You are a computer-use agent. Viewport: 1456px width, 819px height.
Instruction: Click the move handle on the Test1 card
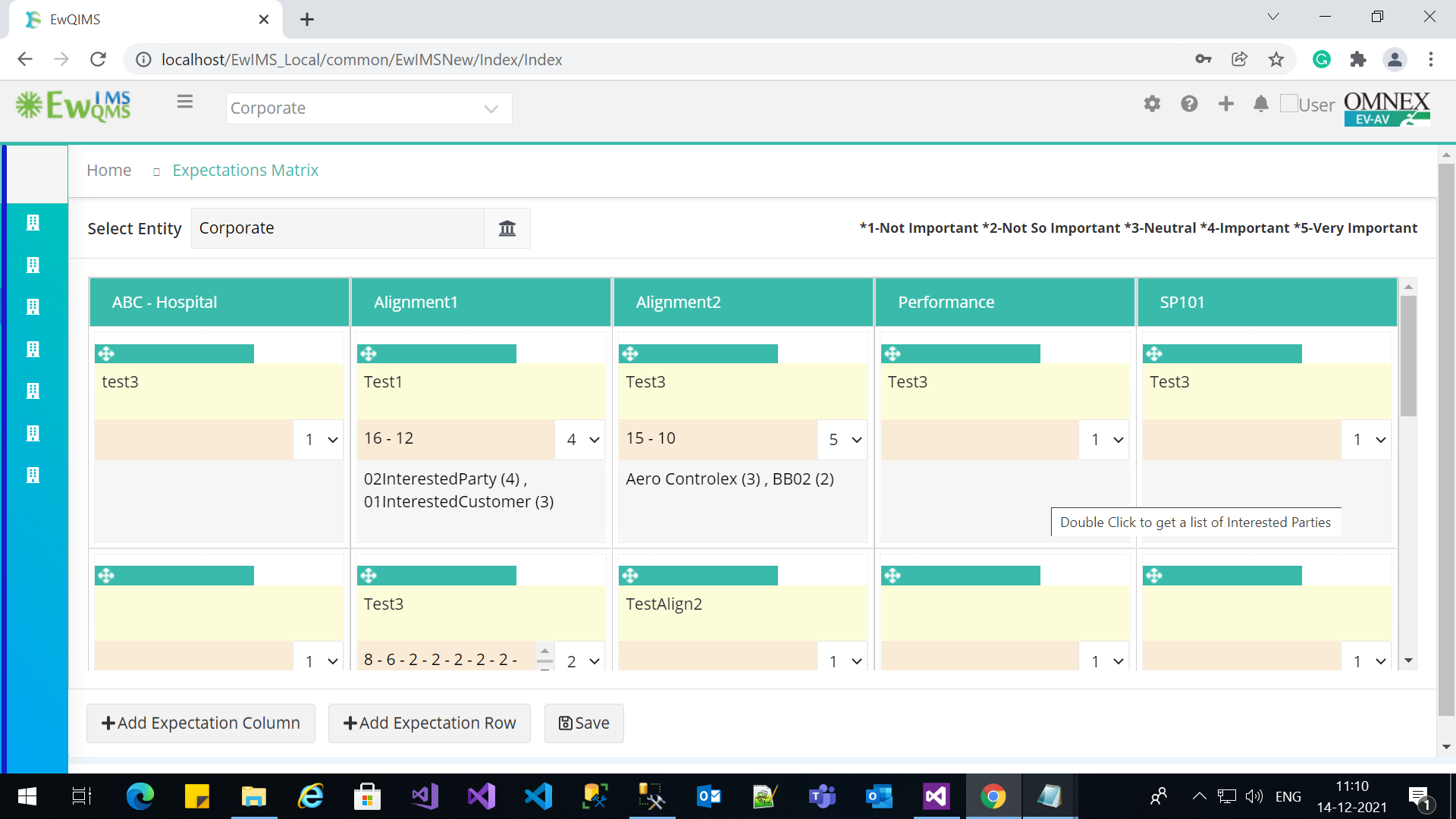click(369, 353)
